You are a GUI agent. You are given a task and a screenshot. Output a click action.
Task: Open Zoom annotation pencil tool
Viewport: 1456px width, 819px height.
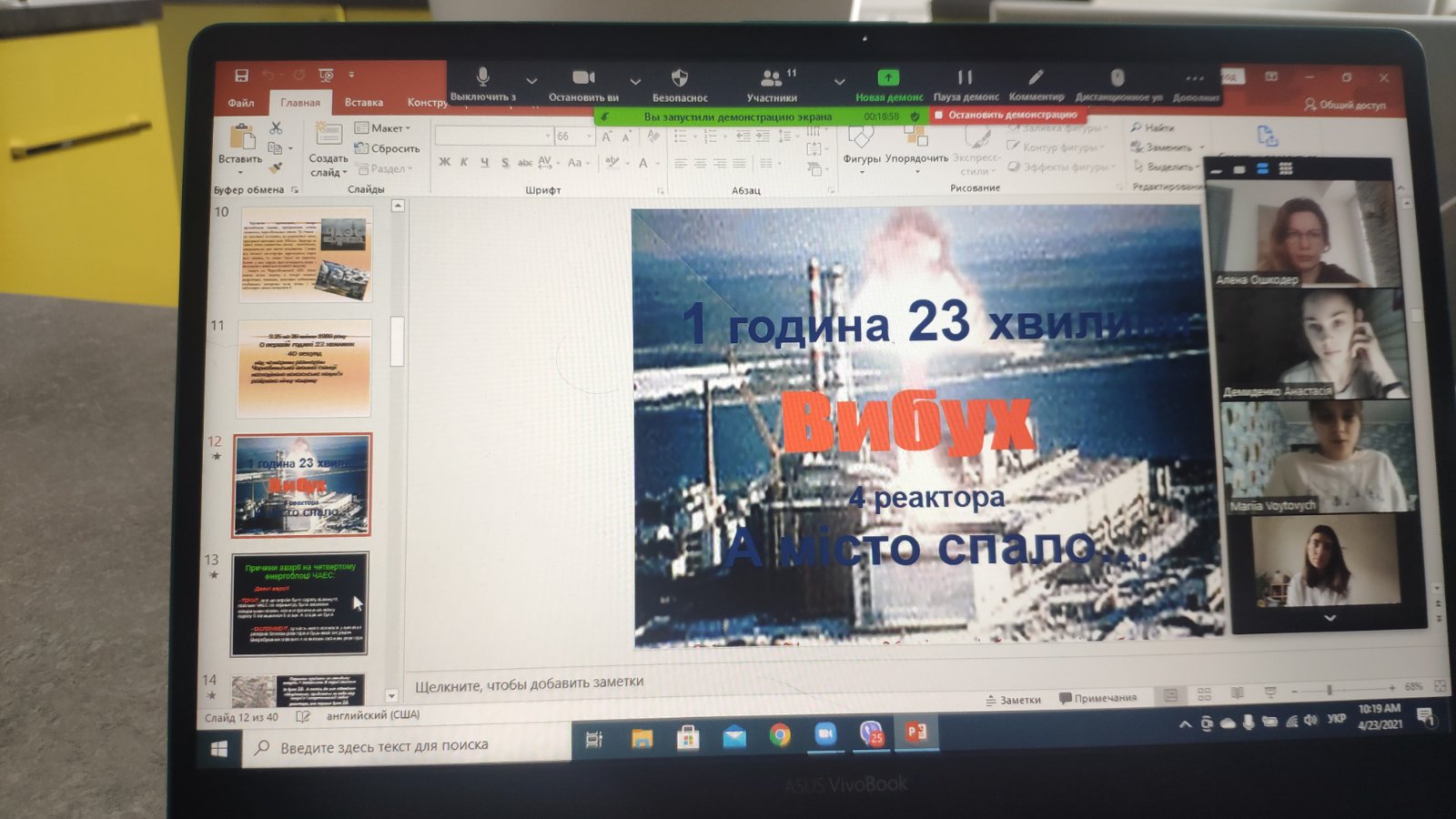1036,78
